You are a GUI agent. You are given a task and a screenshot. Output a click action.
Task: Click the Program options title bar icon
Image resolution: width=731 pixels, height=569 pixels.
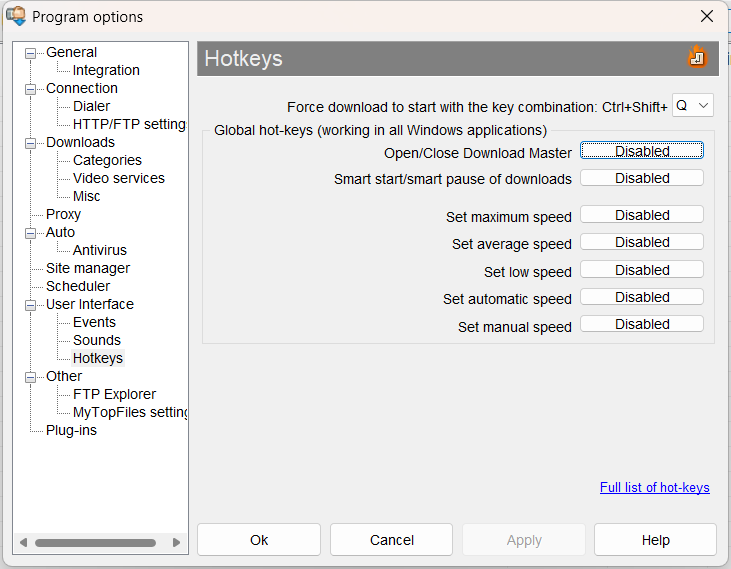click(x=16, y=16)
